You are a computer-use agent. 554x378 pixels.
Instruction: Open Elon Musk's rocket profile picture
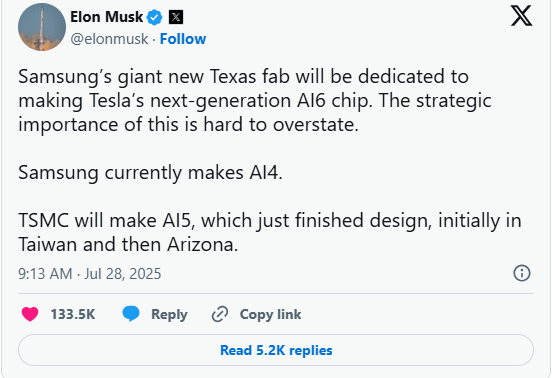click(42, 27)
